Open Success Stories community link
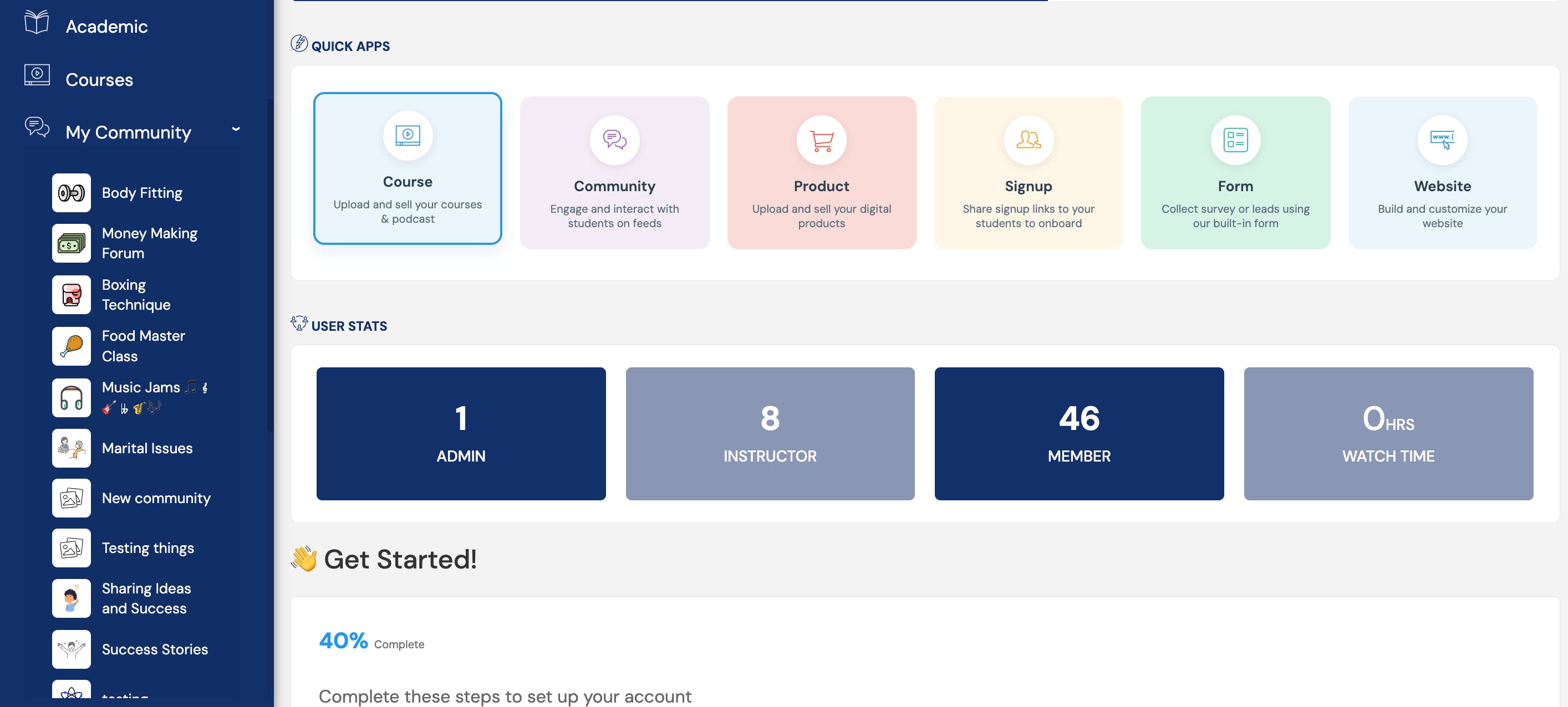The image size is (1568, 707). (155, 650)
